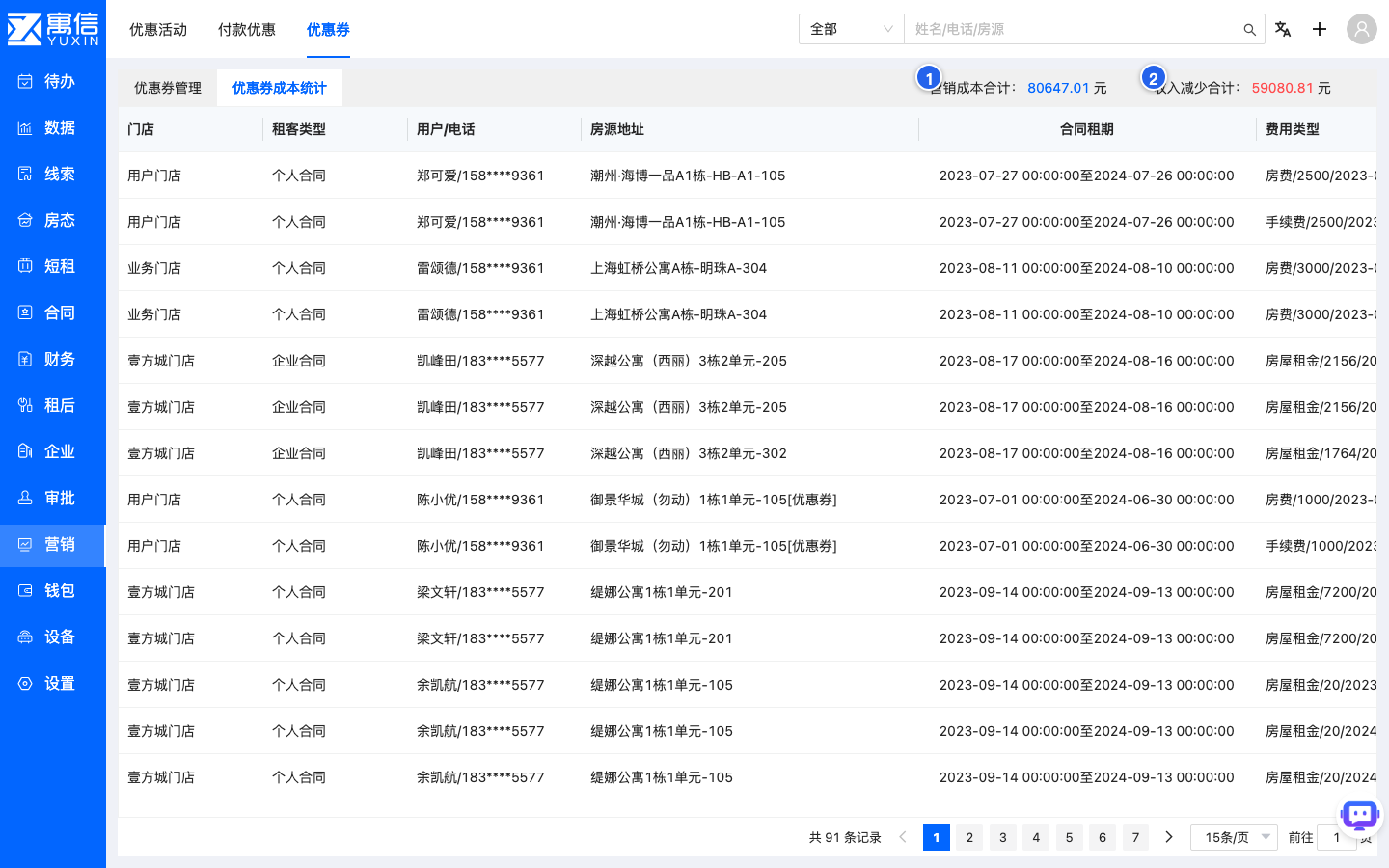Click 梁文轩/183****5577 in first 梁文轩 row
Viewport: 1389px width, 868px height.
480,592
